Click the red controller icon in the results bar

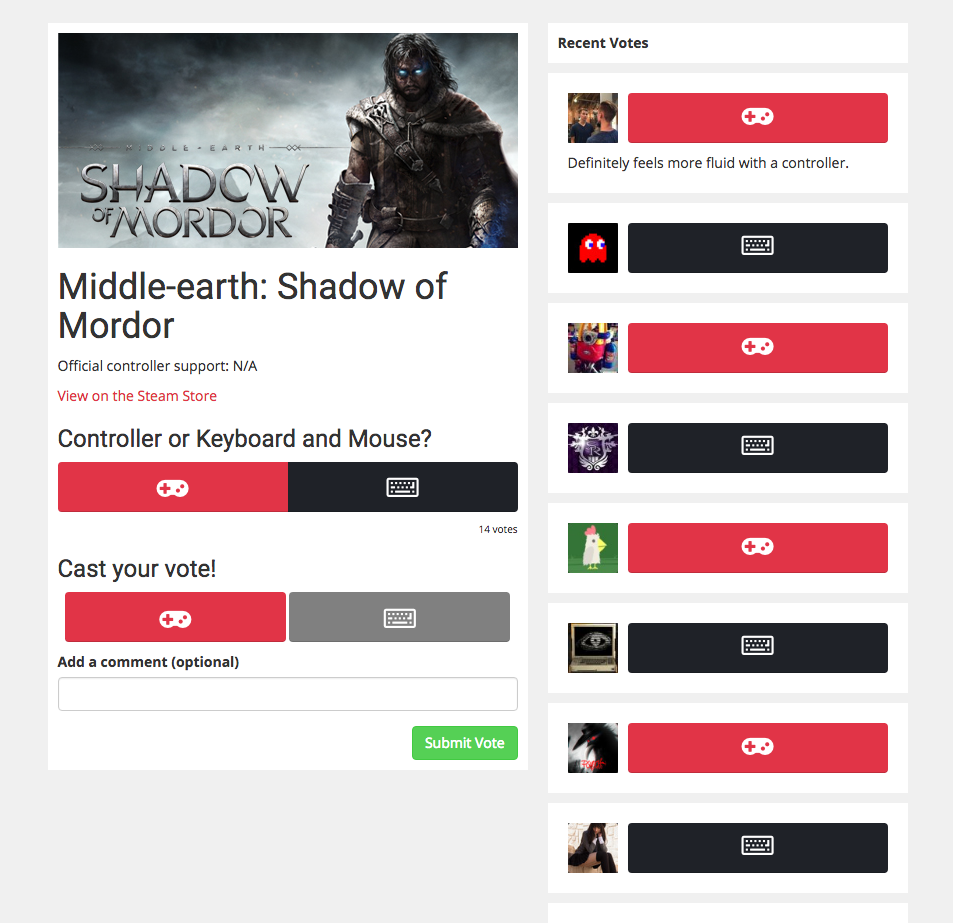172,487
